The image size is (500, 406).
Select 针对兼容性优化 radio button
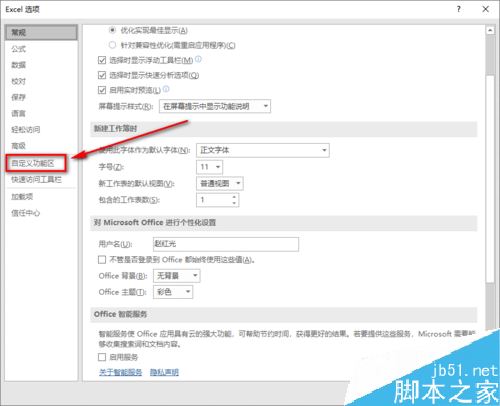click(x=112, y=45)
